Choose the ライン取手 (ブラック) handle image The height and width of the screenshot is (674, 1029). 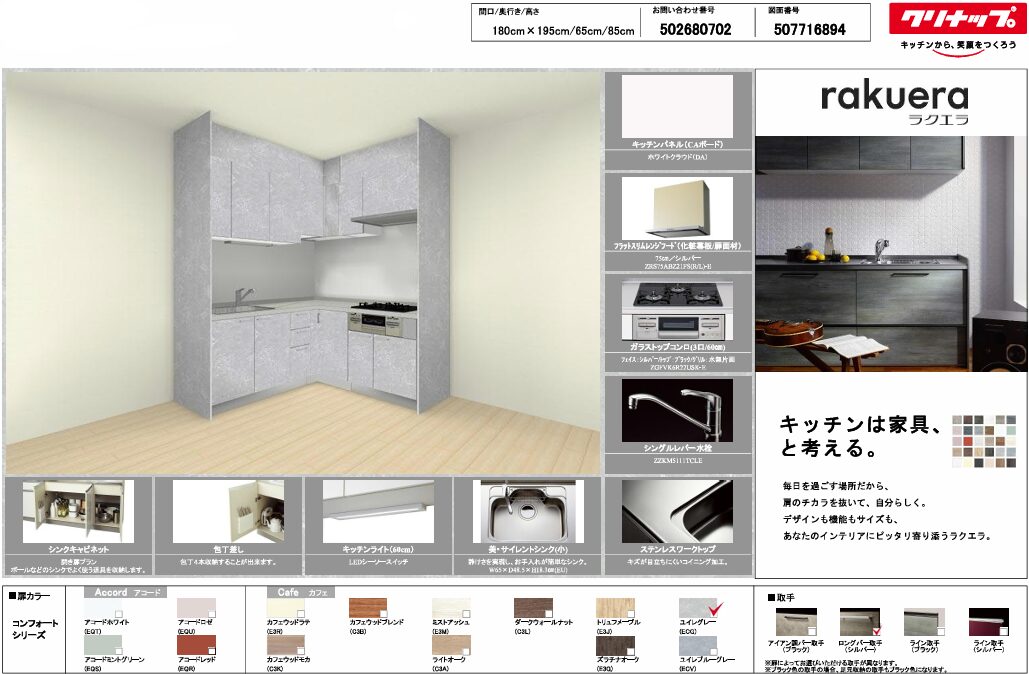click(923, 622)
